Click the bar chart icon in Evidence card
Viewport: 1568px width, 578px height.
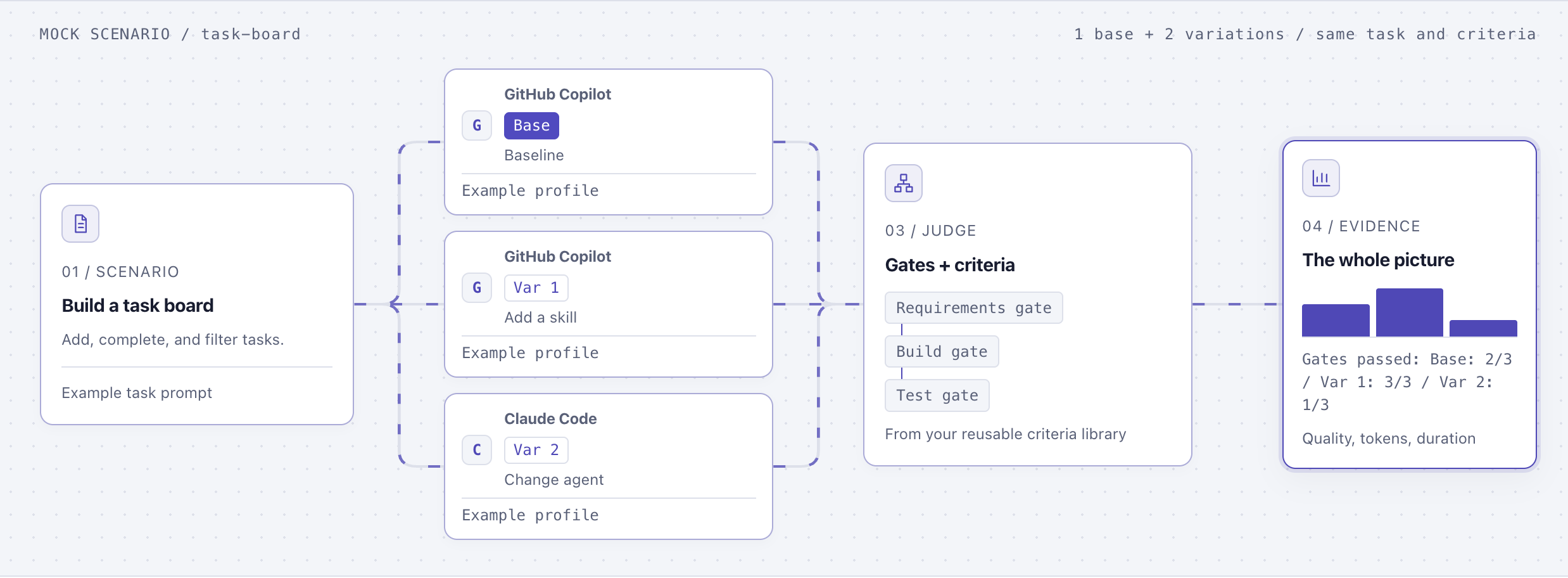[1321, 178]
